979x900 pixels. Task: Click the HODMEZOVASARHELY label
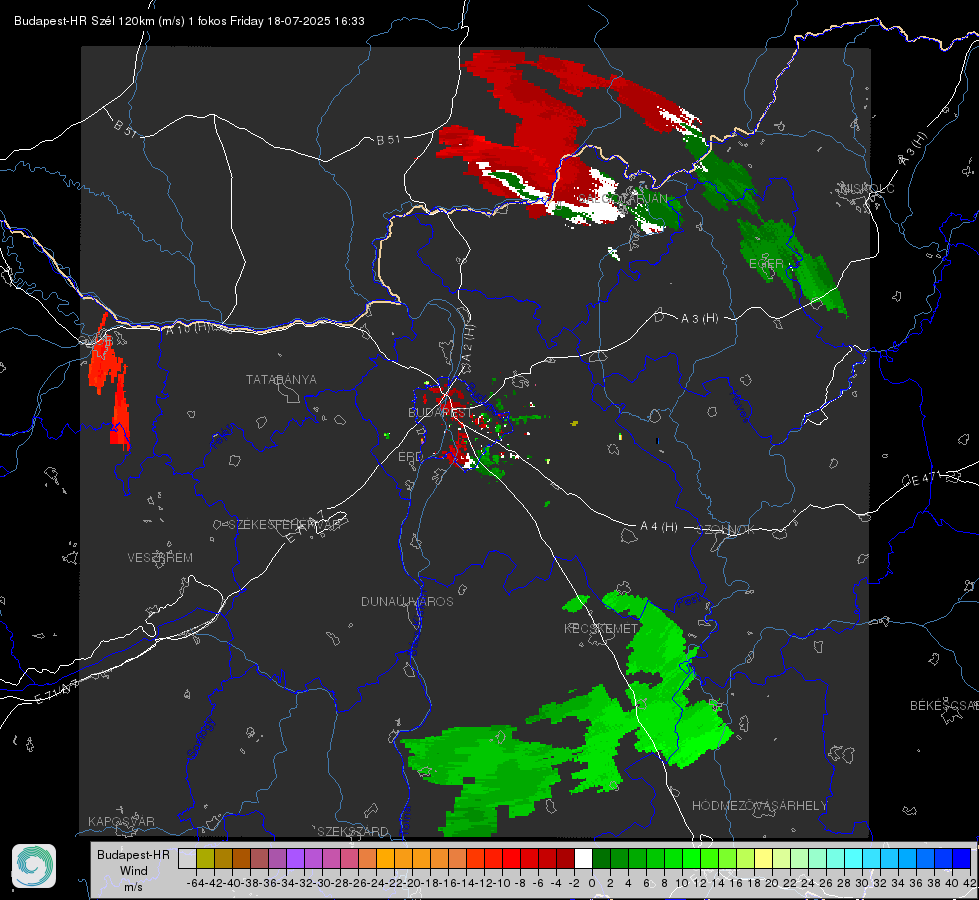tap(759, 806)
